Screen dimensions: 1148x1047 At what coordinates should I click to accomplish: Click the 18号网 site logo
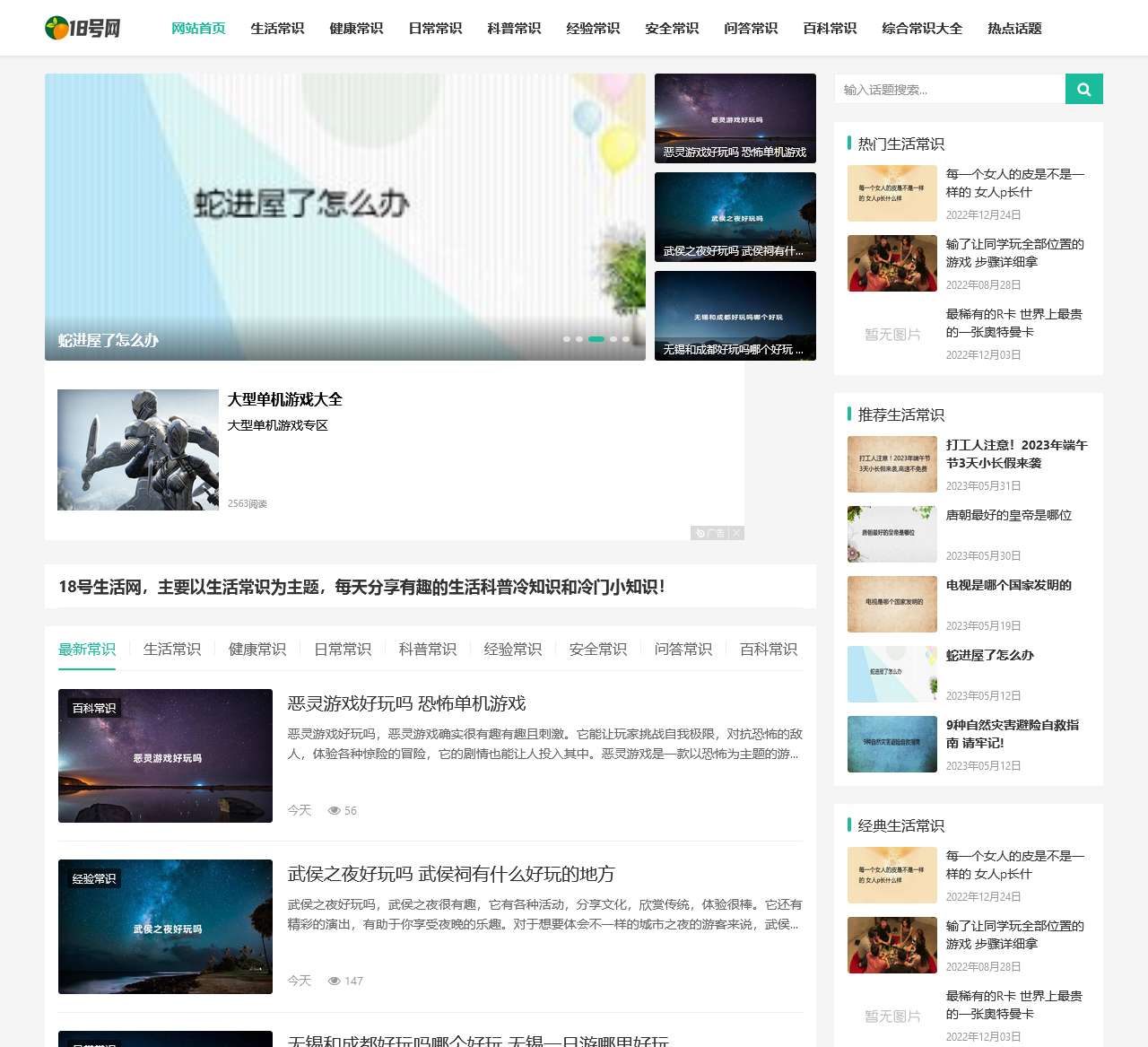pyautogui.click(x=83, y=28)
